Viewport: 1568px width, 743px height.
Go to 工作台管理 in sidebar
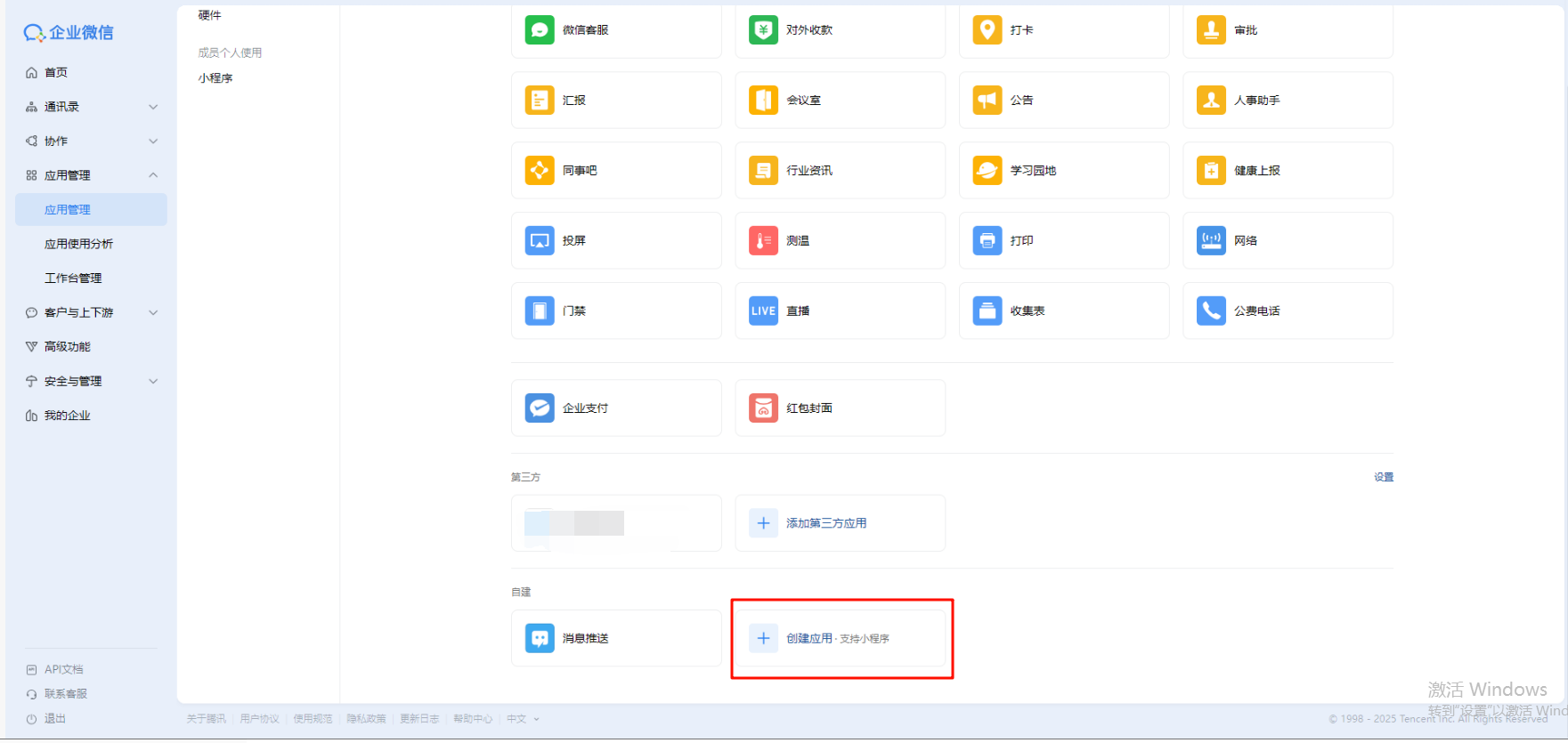click(74, 279)
